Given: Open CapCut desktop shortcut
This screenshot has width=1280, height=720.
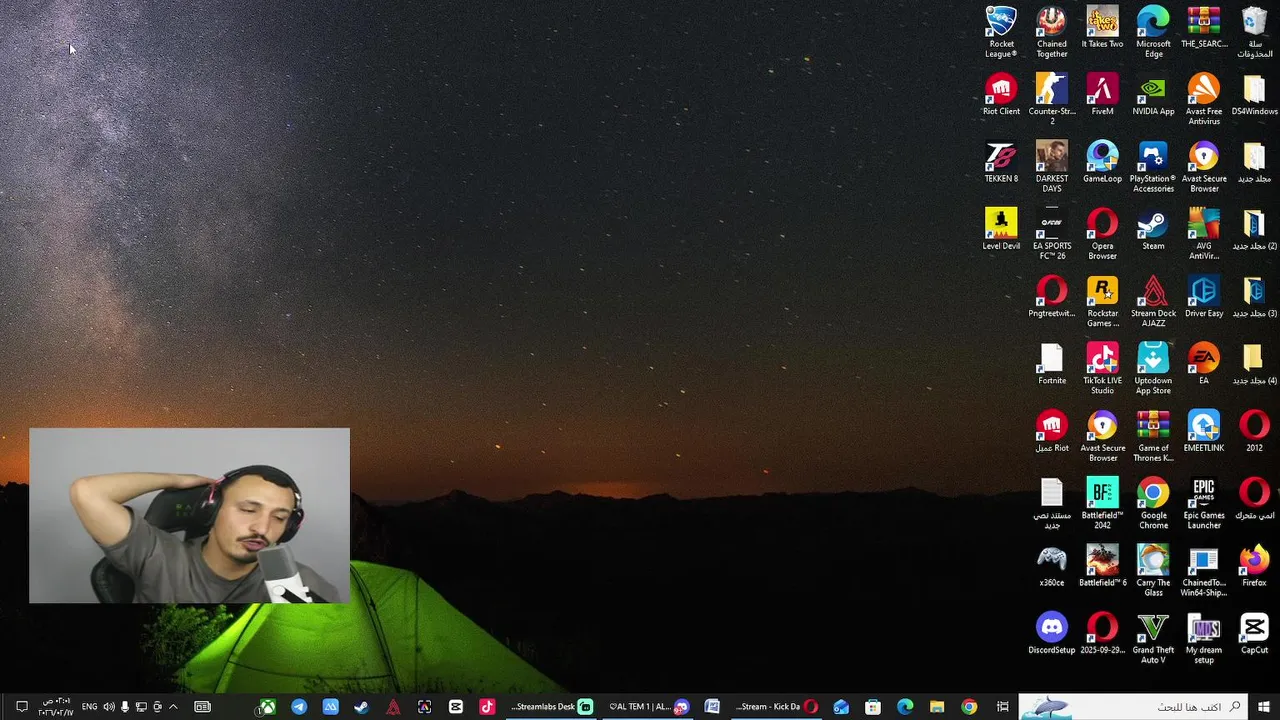Looking at the screenshot, I should click(x=1254, y=633).
